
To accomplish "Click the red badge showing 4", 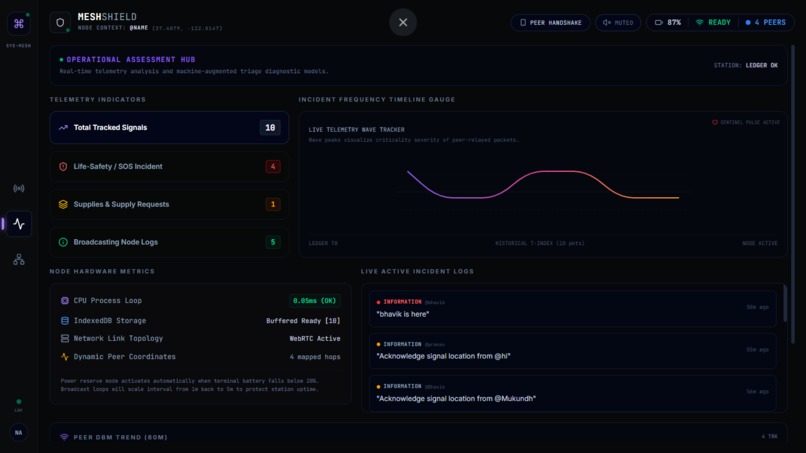I will coord(273,167).
